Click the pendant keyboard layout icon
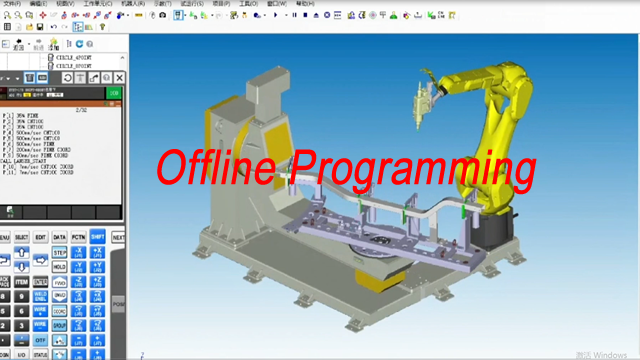The image size is (640, 360). (42, 78)
